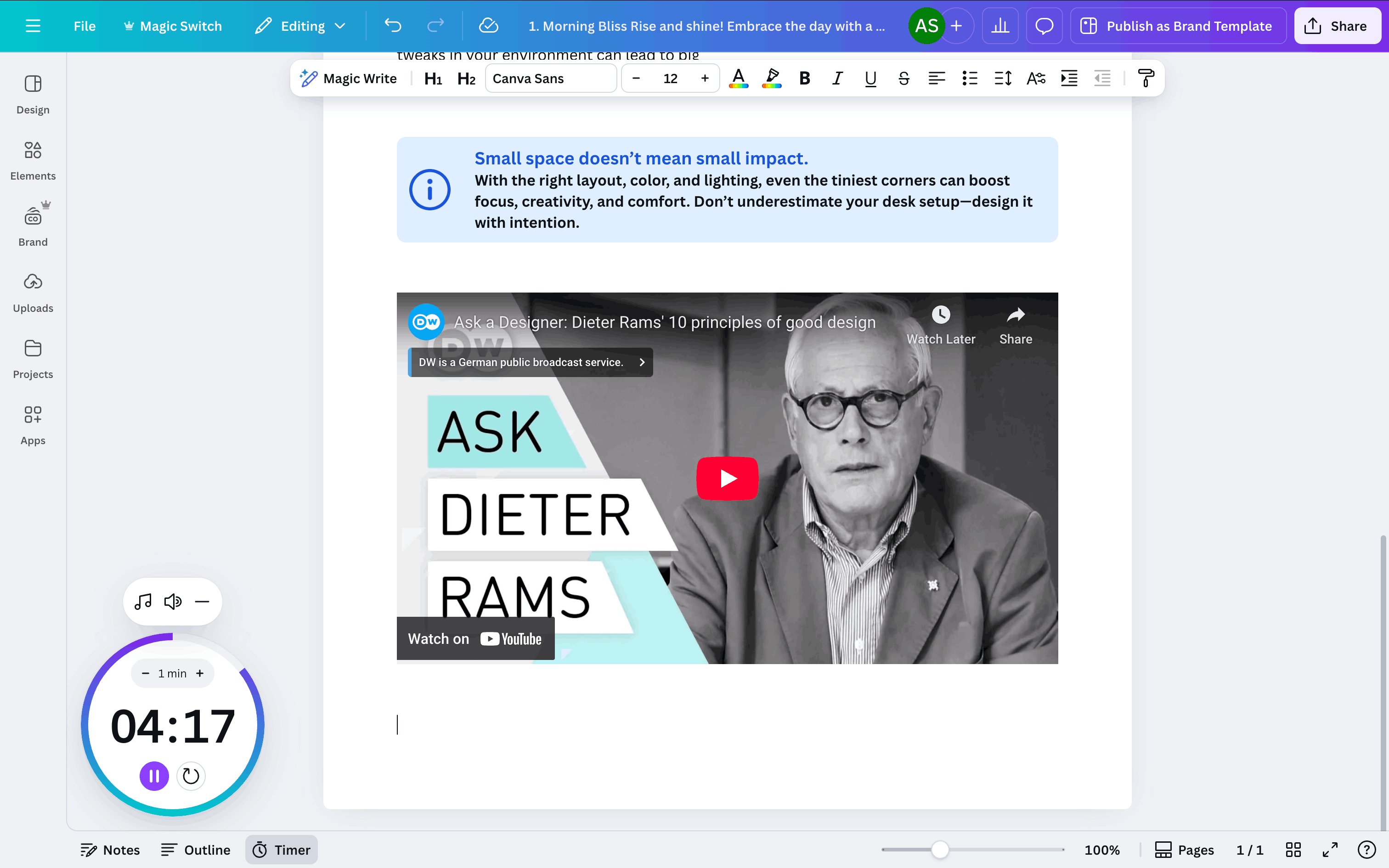Click Publish as Brand Template button
Screen dimensions: 1389x868
(1177, 26)
